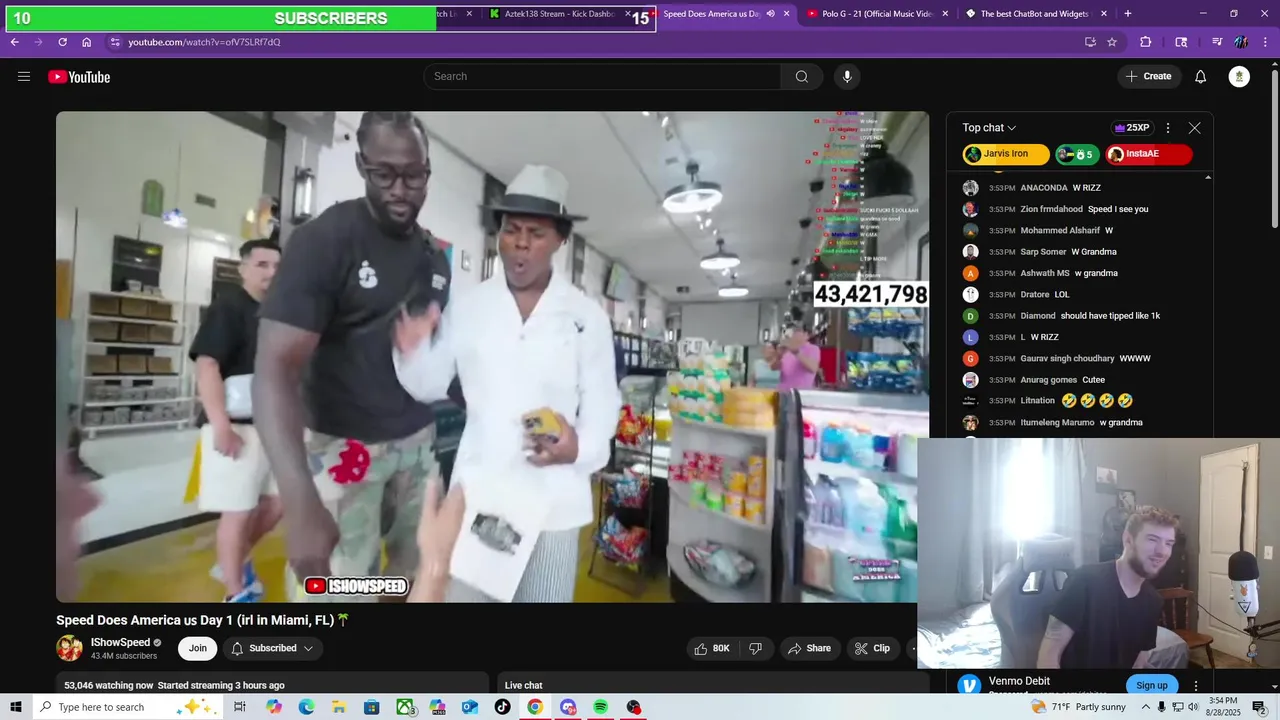Click the YouTube search input field
Screen dimensions: 1280x720
(x=603, y=77)
